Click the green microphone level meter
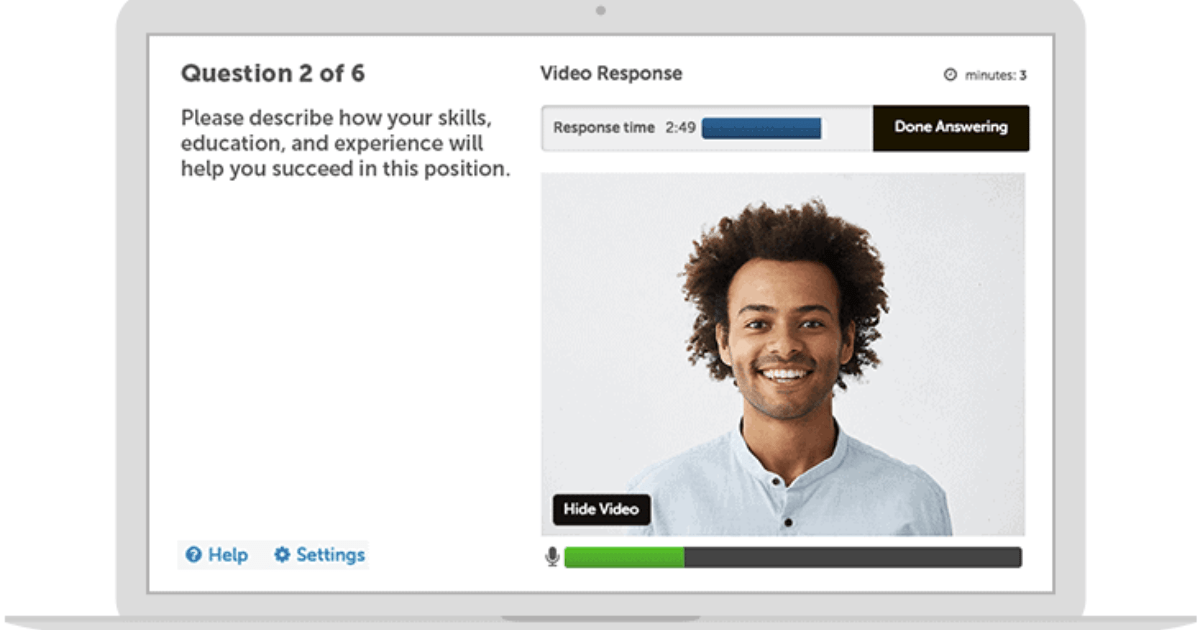The width and height of the screenshot is (1200, 630). pyautogui.click(x=624, y=557)
